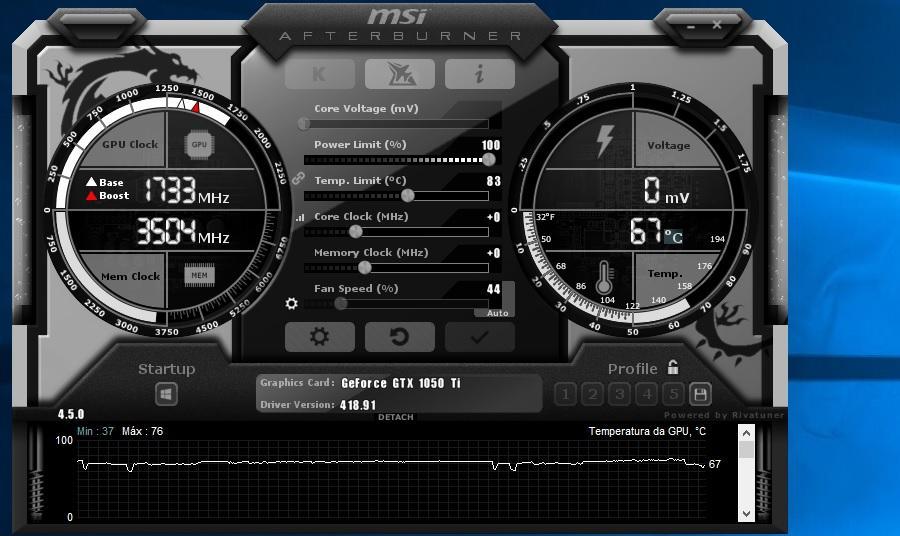
Task: Select profile slot 1
Action: 565,394
